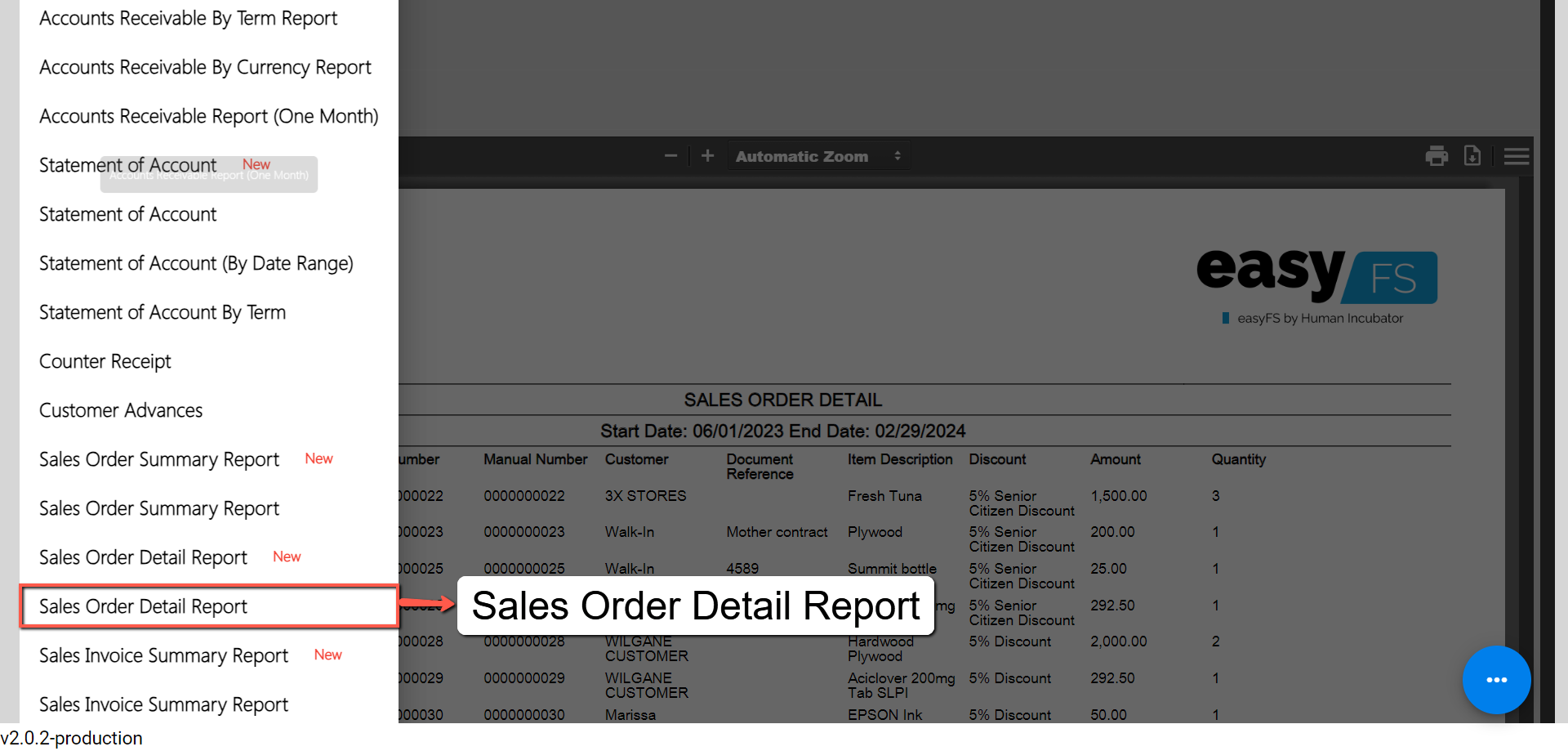Open Sales Order Summary Report without New tag

point(159,508)
